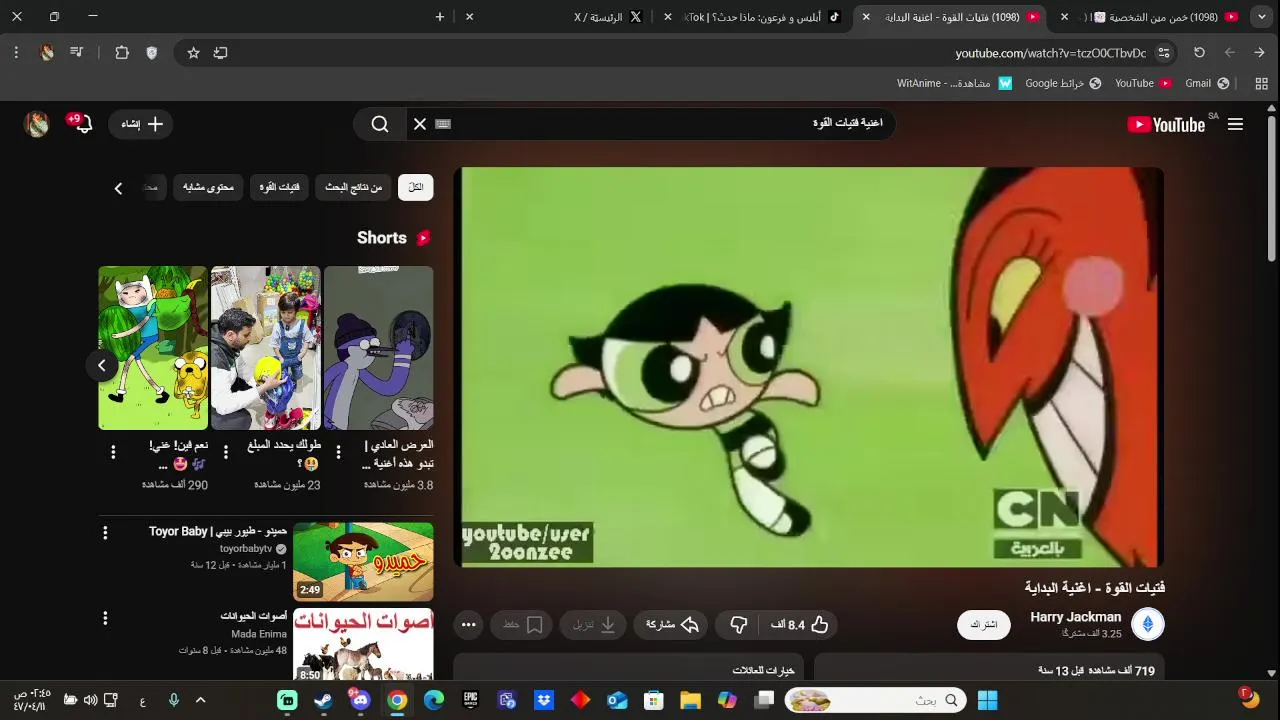Download the video using تنزيل
The image size is (1280, 720).
click(593, 625)
